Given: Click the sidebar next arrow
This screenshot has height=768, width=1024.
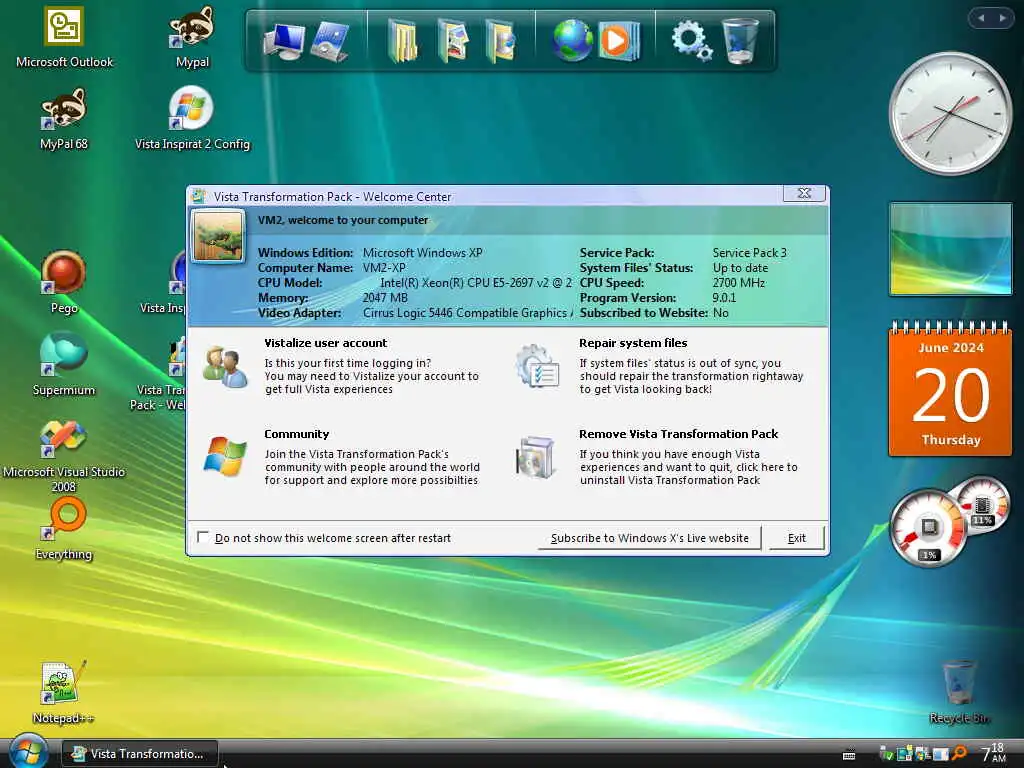Looking at the screenshot, I should point(1002,18).
